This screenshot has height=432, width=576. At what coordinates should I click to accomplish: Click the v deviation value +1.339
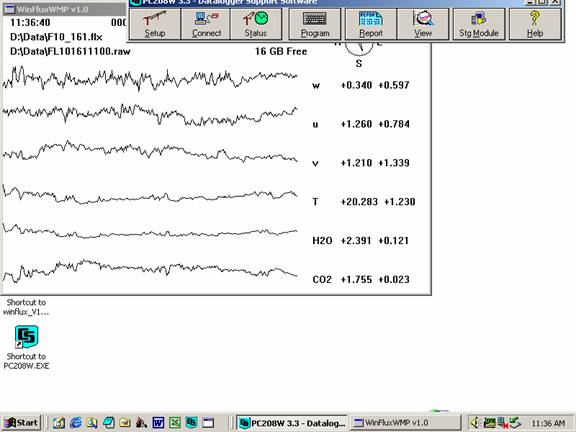click(x=394, y=163)
